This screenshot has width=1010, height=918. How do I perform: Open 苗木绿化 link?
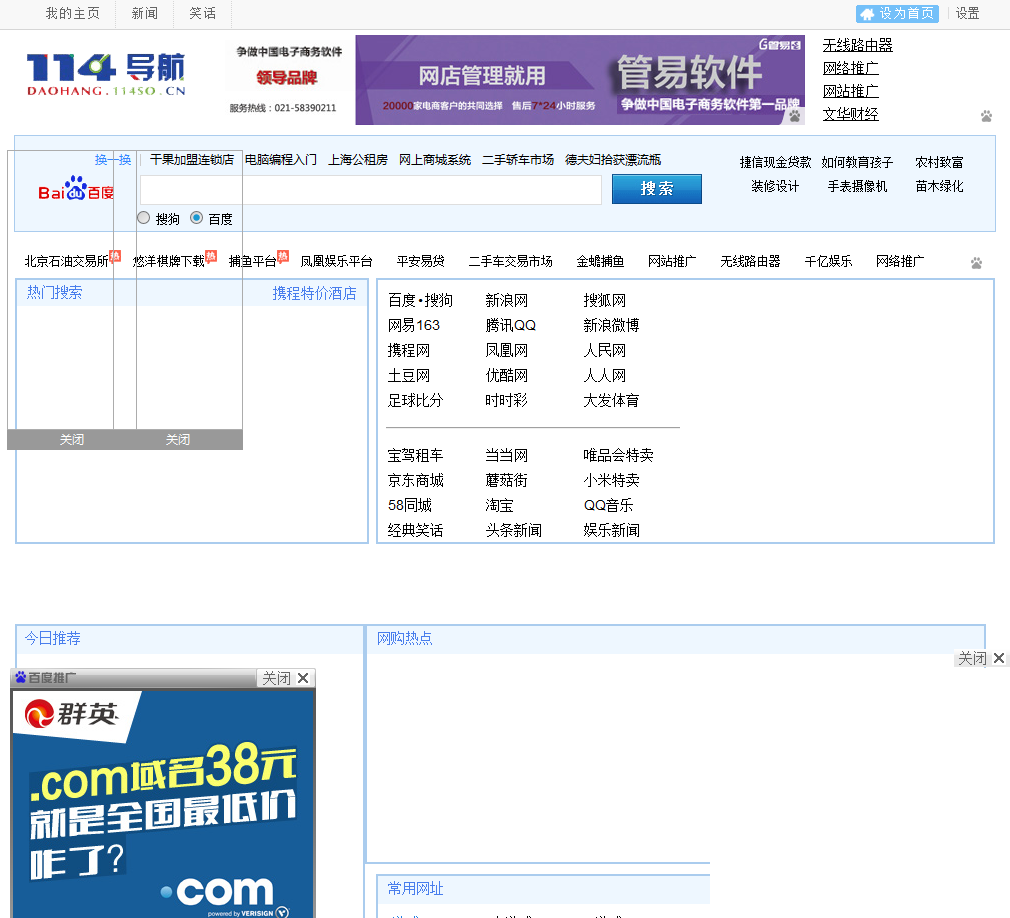point(939,186)
